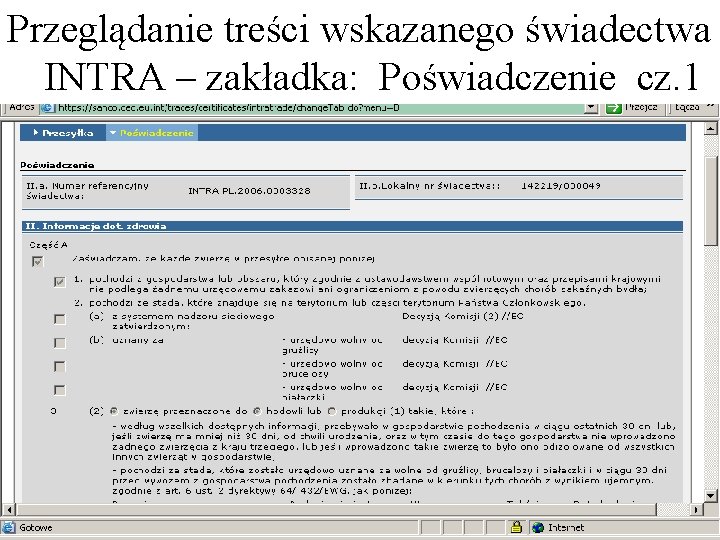Image resolution: width=720 pixels, height=540 pixels.
Task: Toggle the Zaświadczam checkbox under Część A
Action: pyautogui.click(x=37, y=262)
